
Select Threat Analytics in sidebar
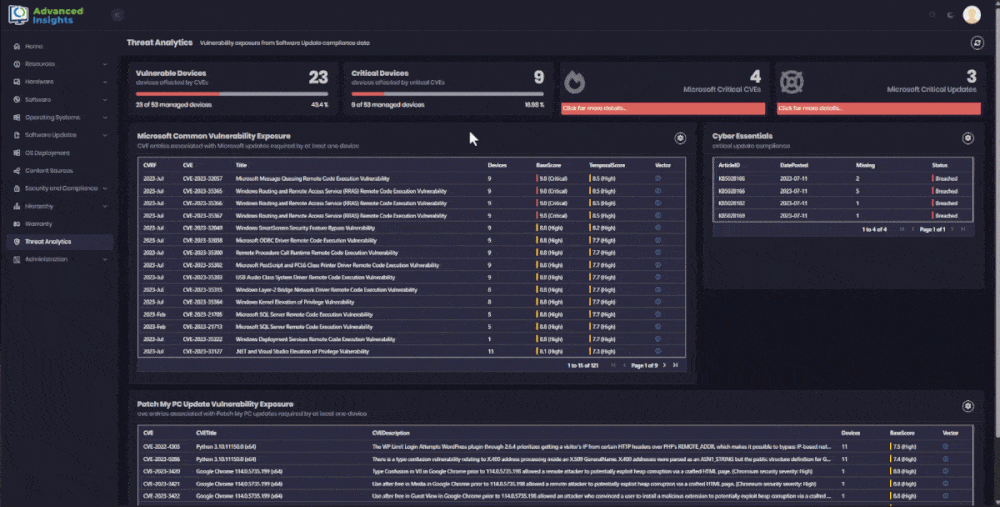[x=60, y=242]
